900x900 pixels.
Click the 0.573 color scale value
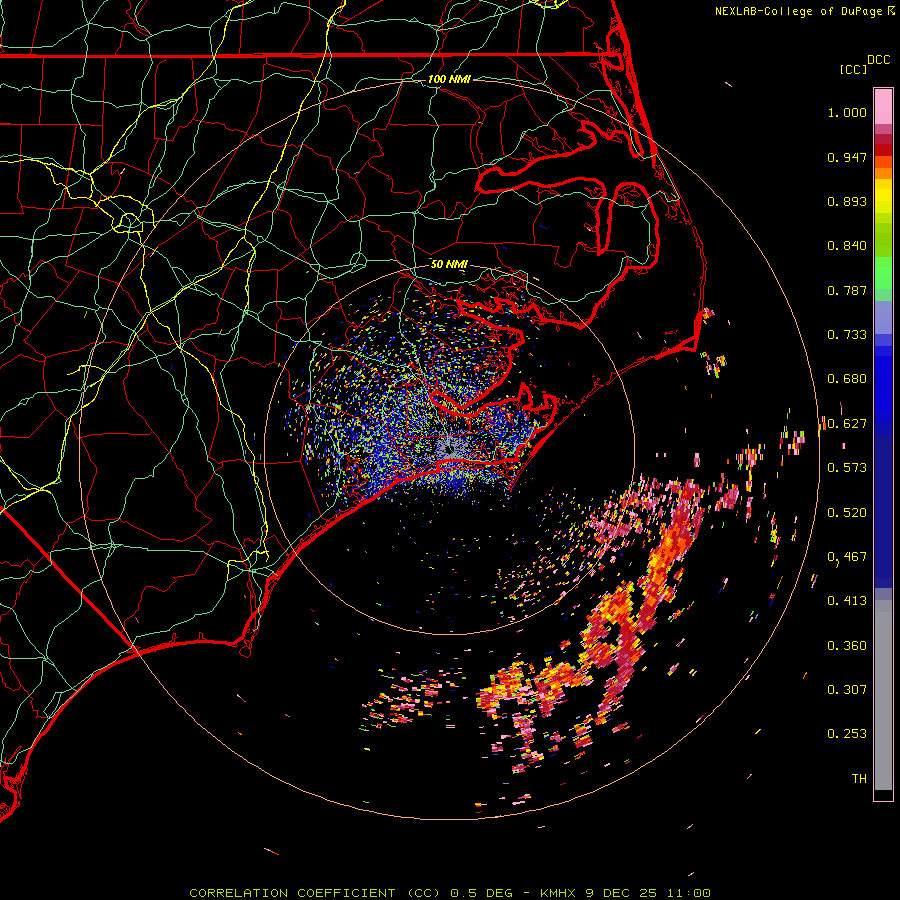pyautogui.click(x=847, y=468)
